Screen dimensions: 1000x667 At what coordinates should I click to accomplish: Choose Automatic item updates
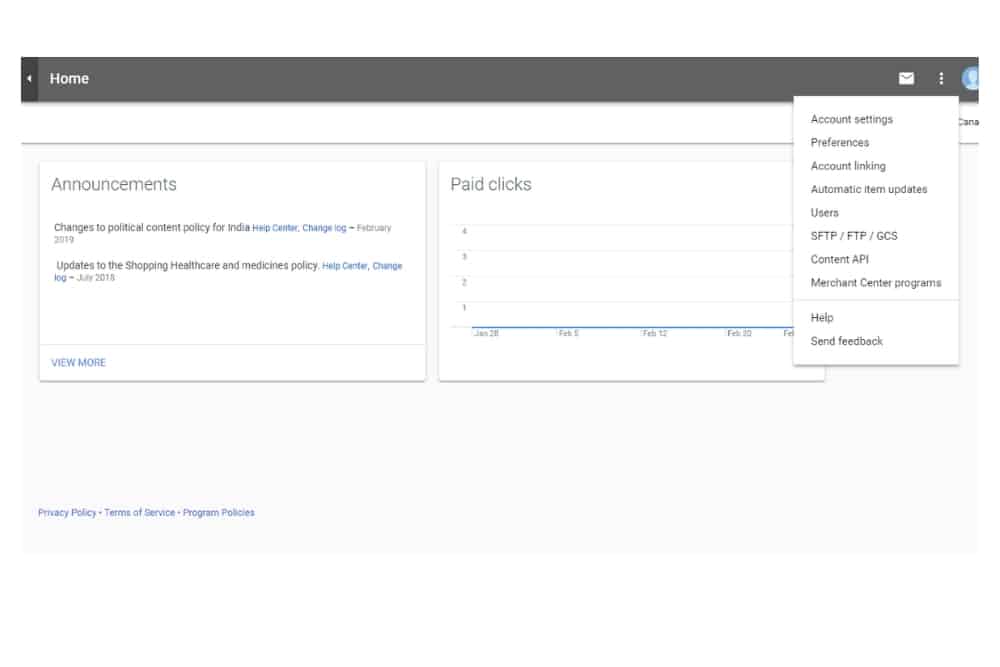(x=868, y=189)
